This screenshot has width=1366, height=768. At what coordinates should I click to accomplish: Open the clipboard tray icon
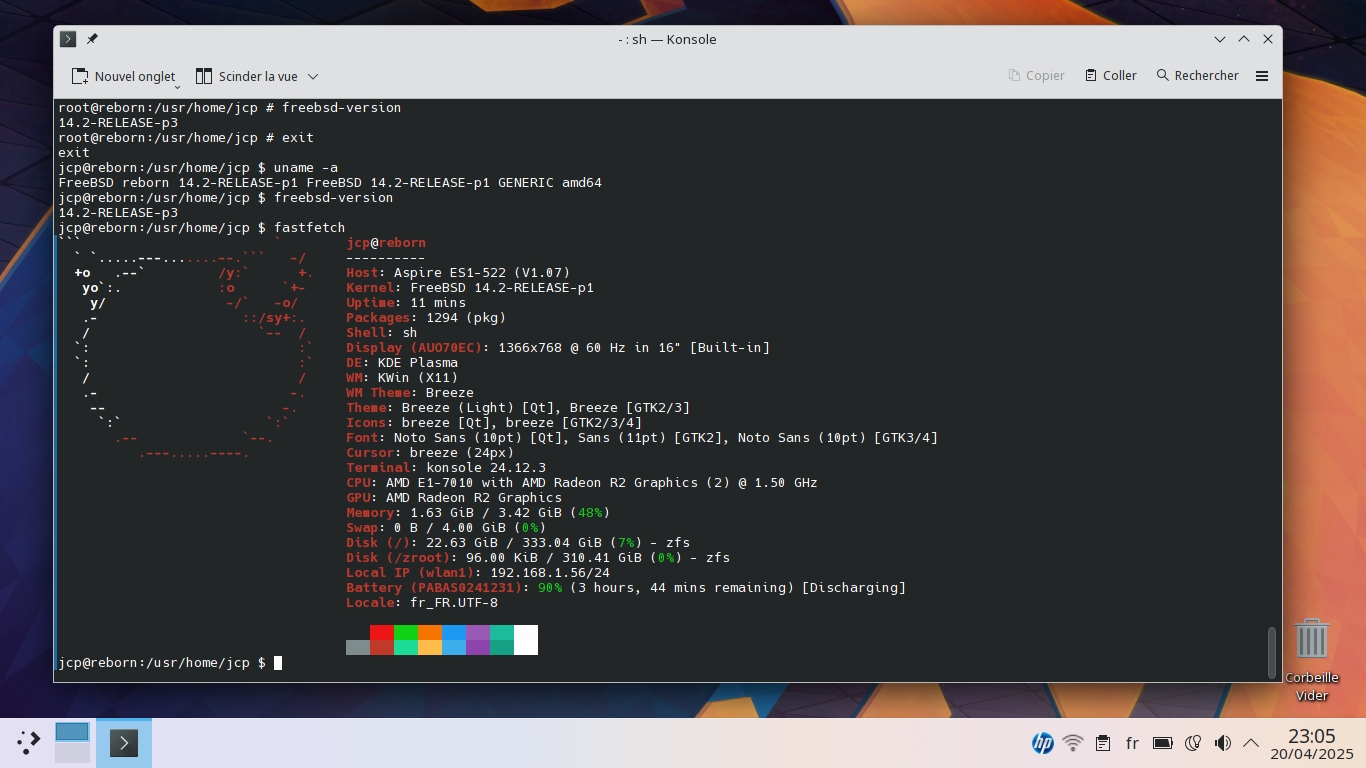point(1102,743)
